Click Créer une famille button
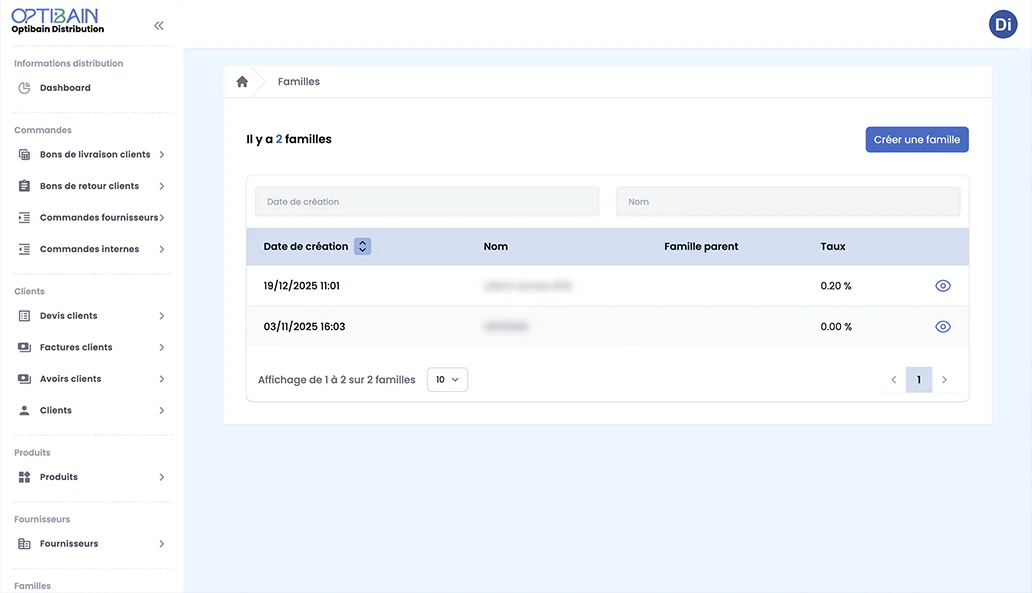This screenshot has width=1032, height=593. [x=917, y=140]
